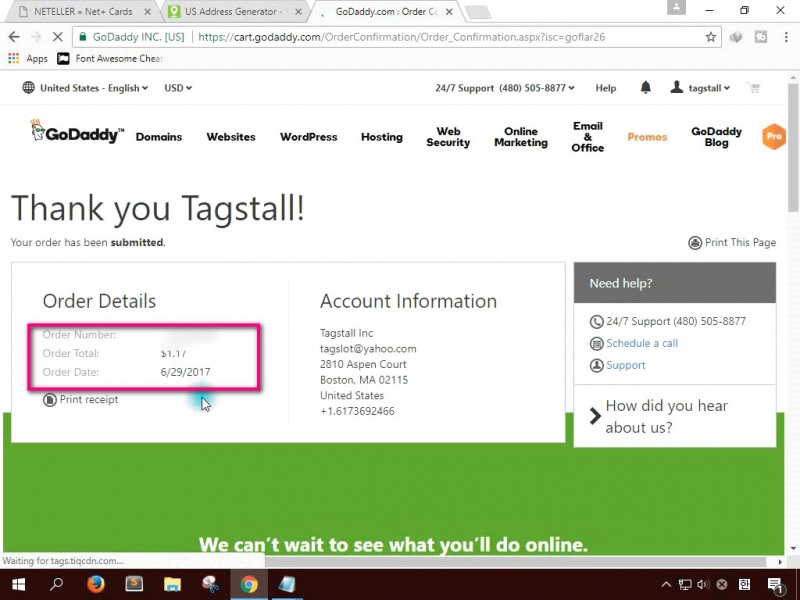Screen dimensions: 800x600
Task: Open the notebook app on taskbar
Action: click(x=287, y=585)
